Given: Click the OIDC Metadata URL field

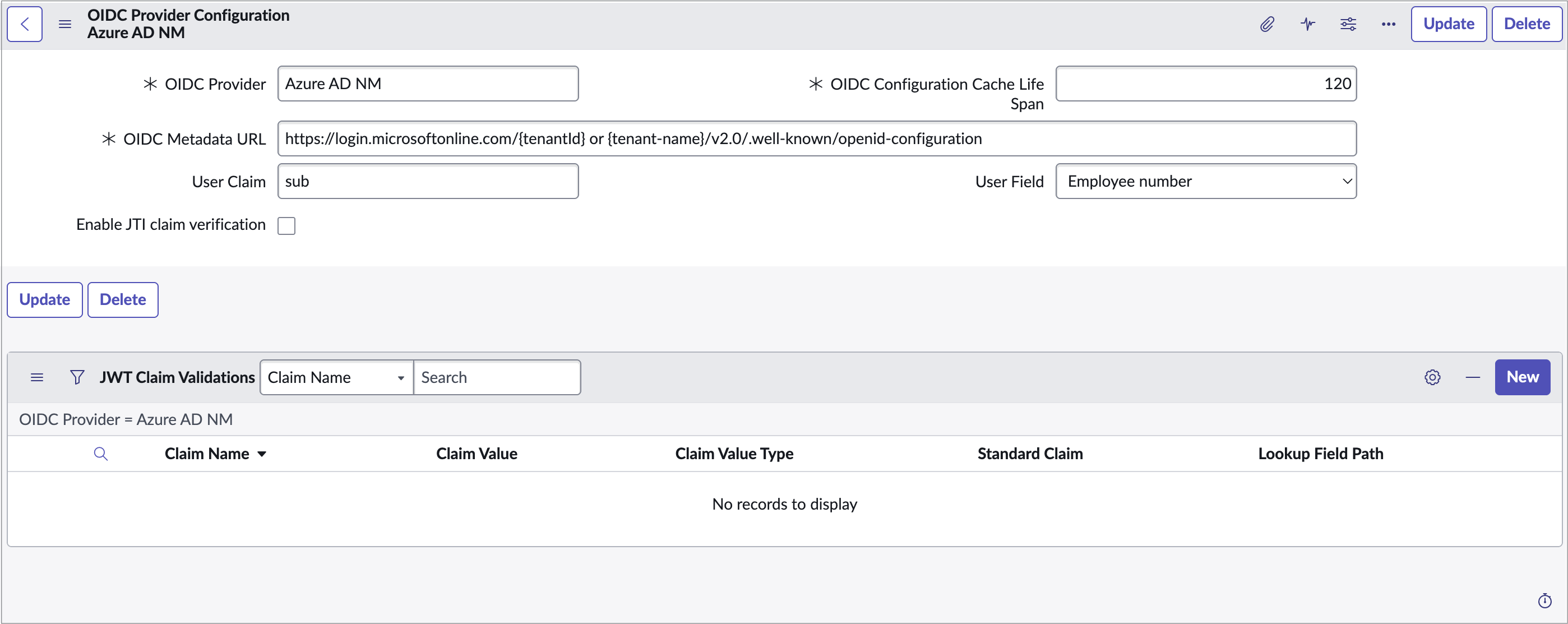Looking at the screenshot, I should coord(816,139).
